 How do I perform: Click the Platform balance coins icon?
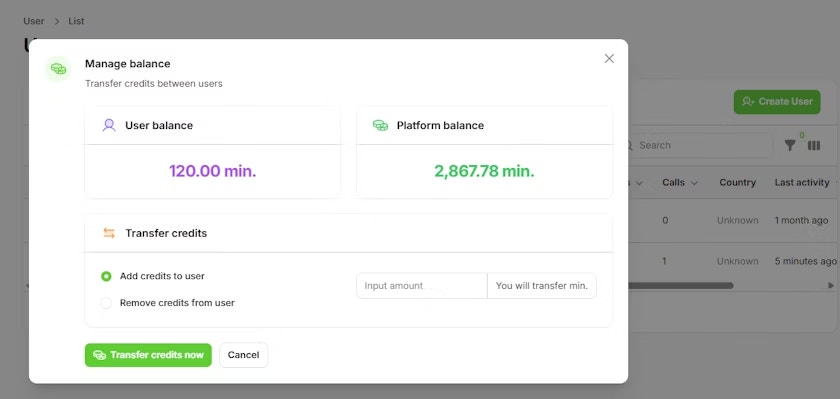pyautogui.click(x=380, y=125)
